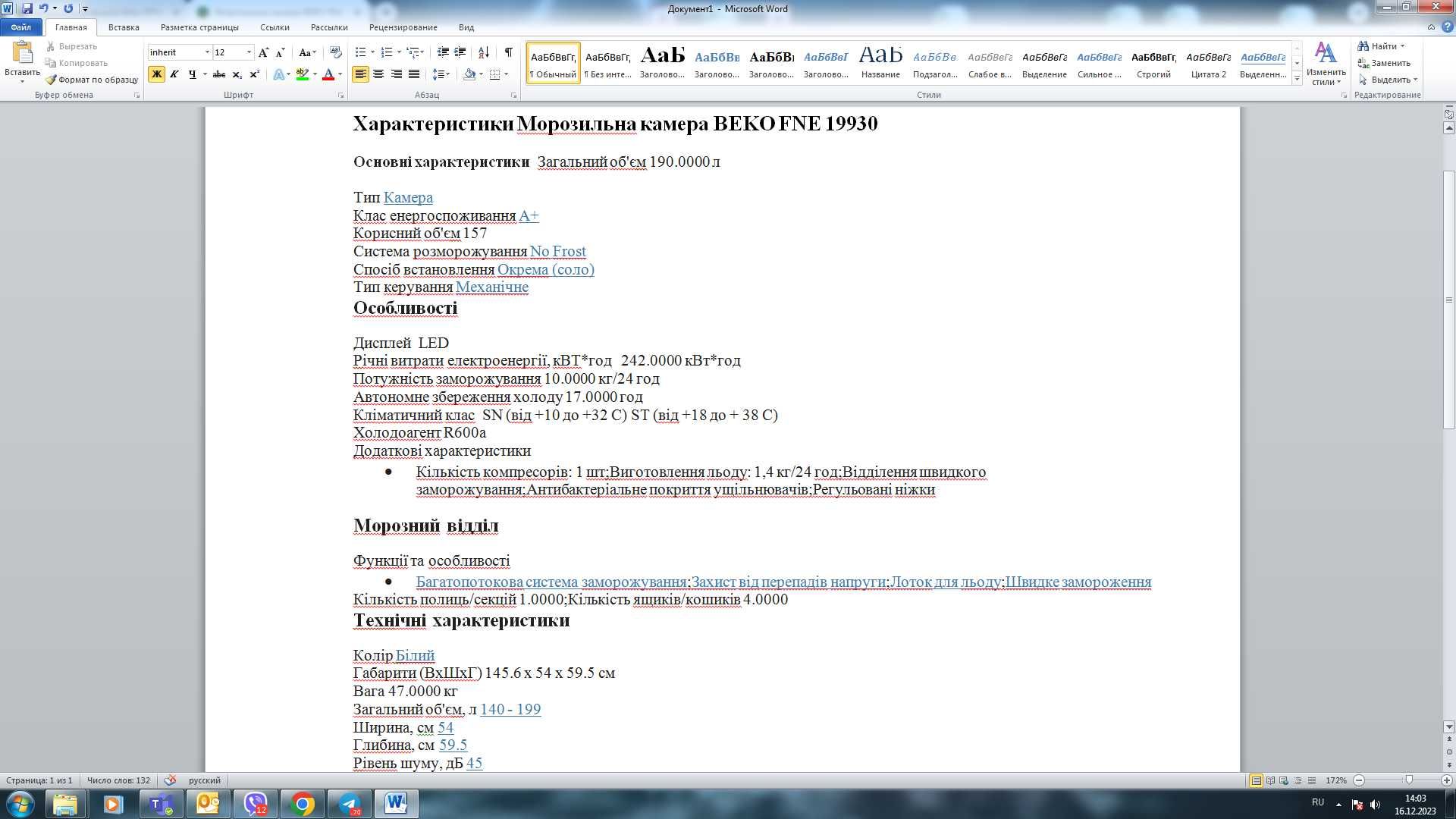Open Viber from the taskbar
Screen dimensions: 1456x819
[x=256, y=804]
